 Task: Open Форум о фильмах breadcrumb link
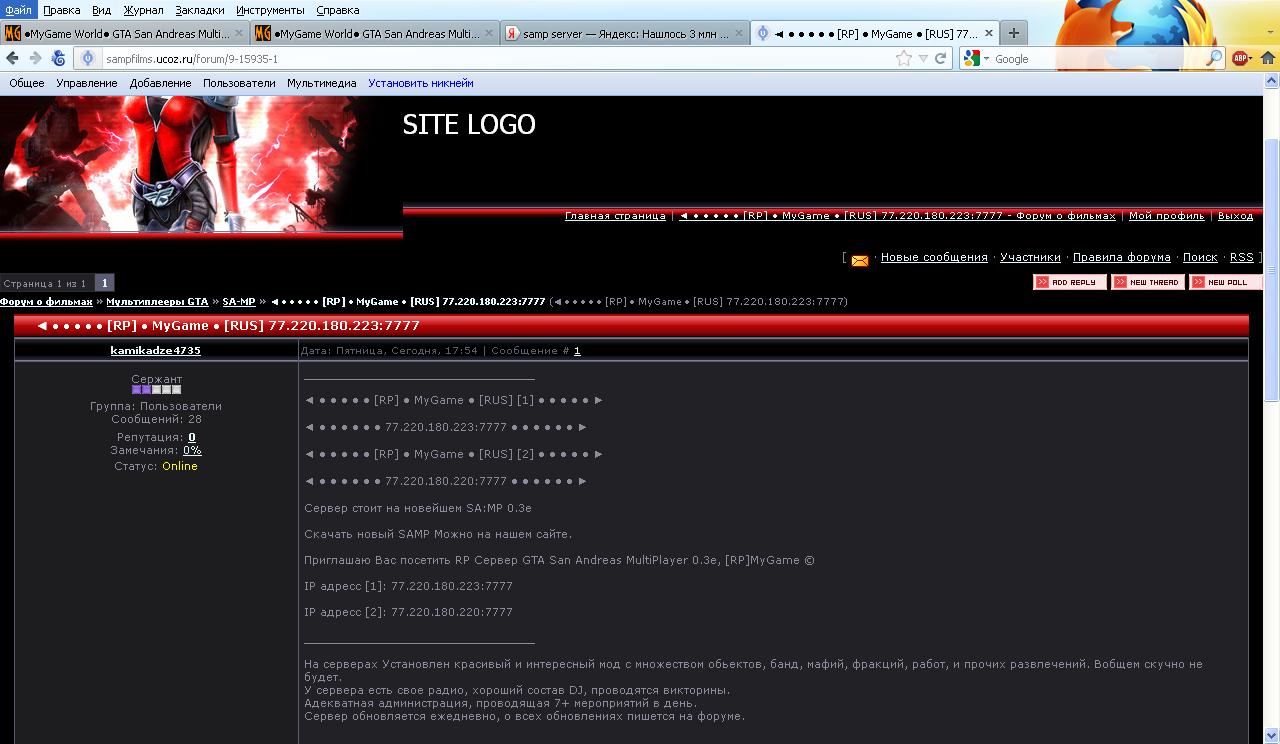46,302
